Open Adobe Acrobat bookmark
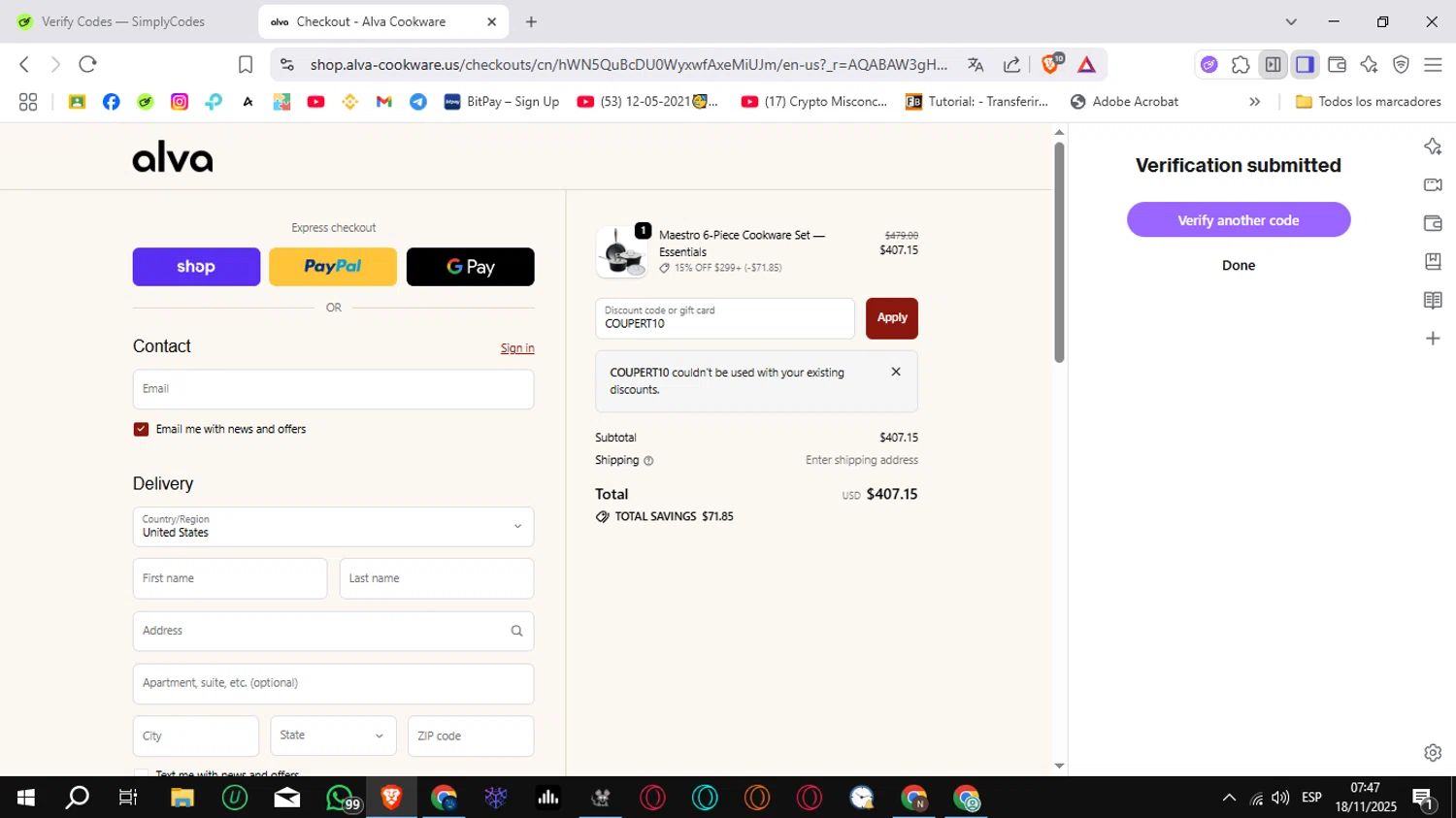Image resolution: width=1456 pixels, height=818 pixels. [x=1124, y=101]
